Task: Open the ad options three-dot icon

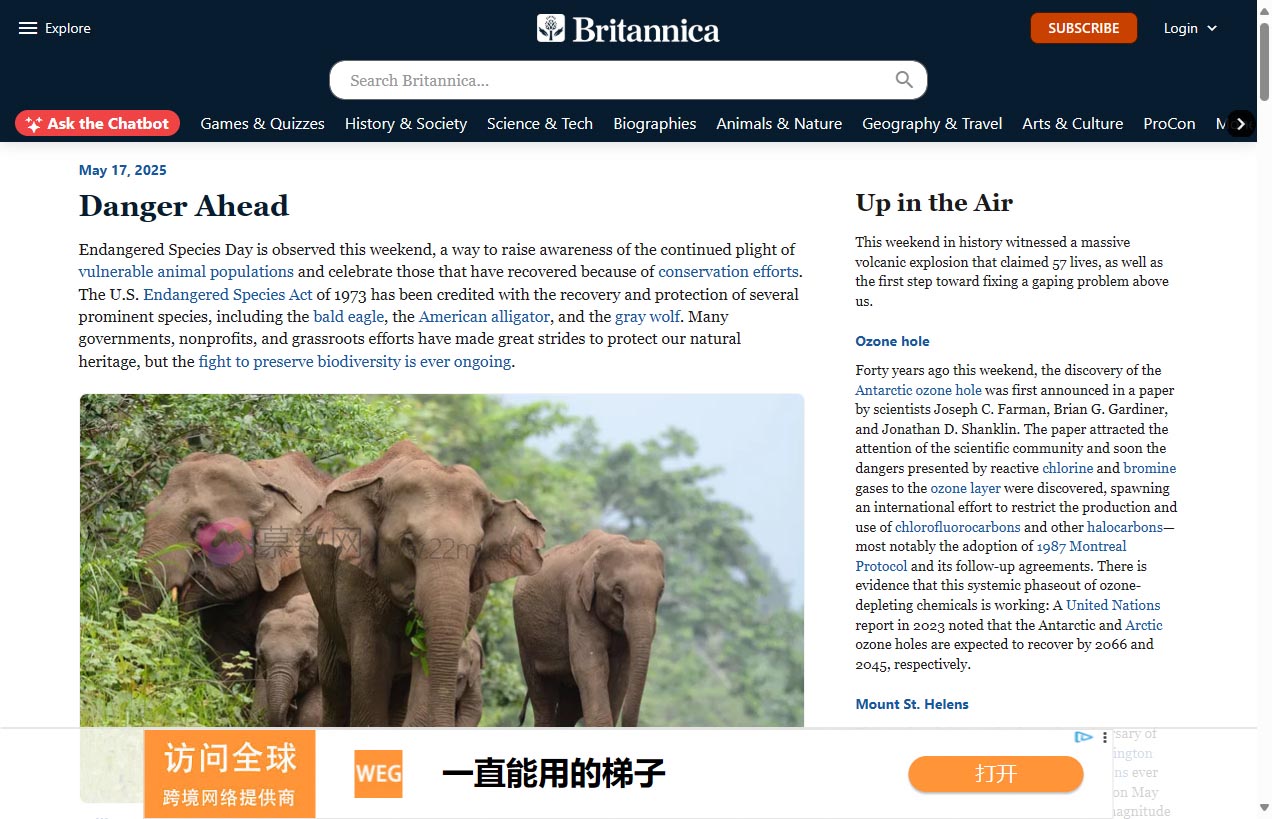Action: coord(1105,737)
